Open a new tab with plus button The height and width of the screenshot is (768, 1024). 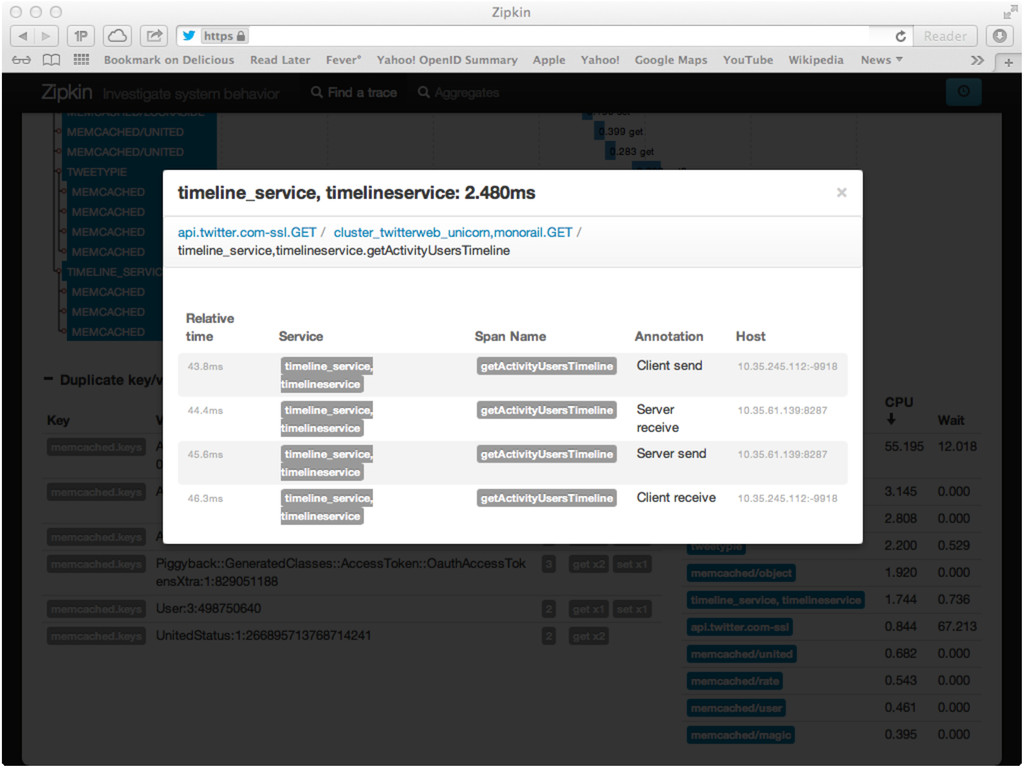1008,63
